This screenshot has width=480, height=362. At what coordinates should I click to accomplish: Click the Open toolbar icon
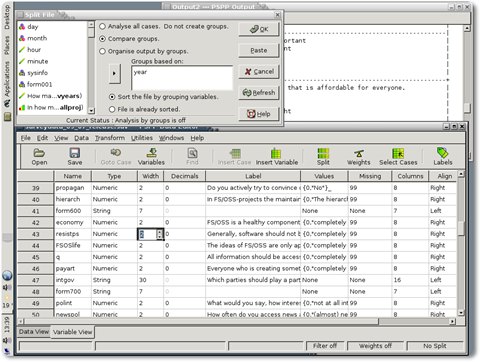pos(39,157)
